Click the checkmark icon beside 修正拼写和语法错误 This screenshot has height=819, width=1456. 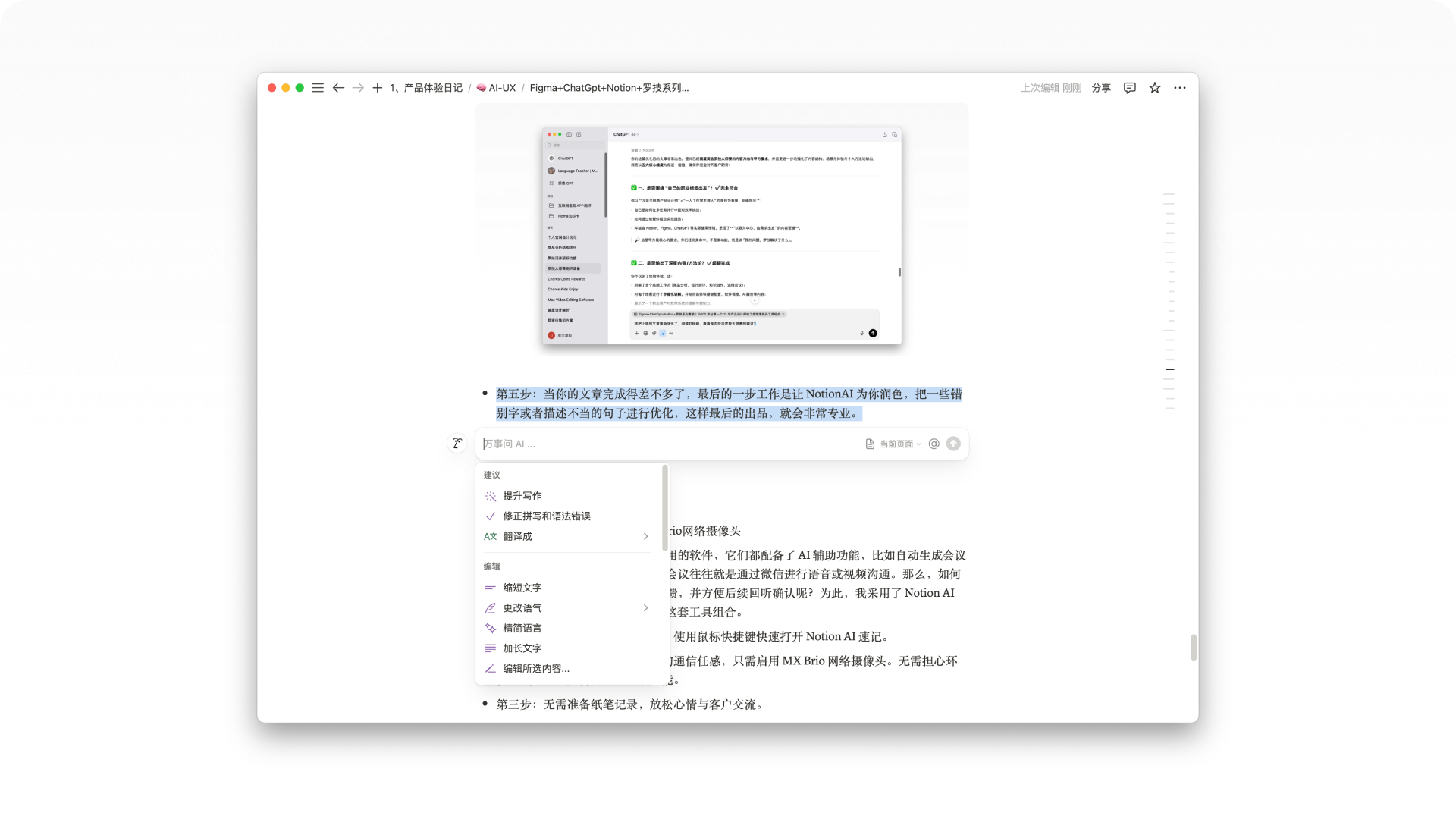click(x=491, y=516)
